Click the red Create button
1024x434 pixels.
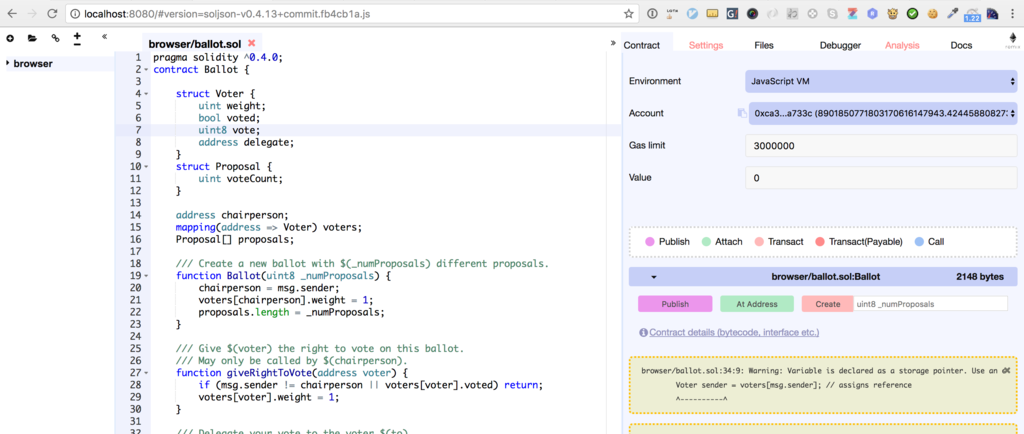[x=827, y=304]
